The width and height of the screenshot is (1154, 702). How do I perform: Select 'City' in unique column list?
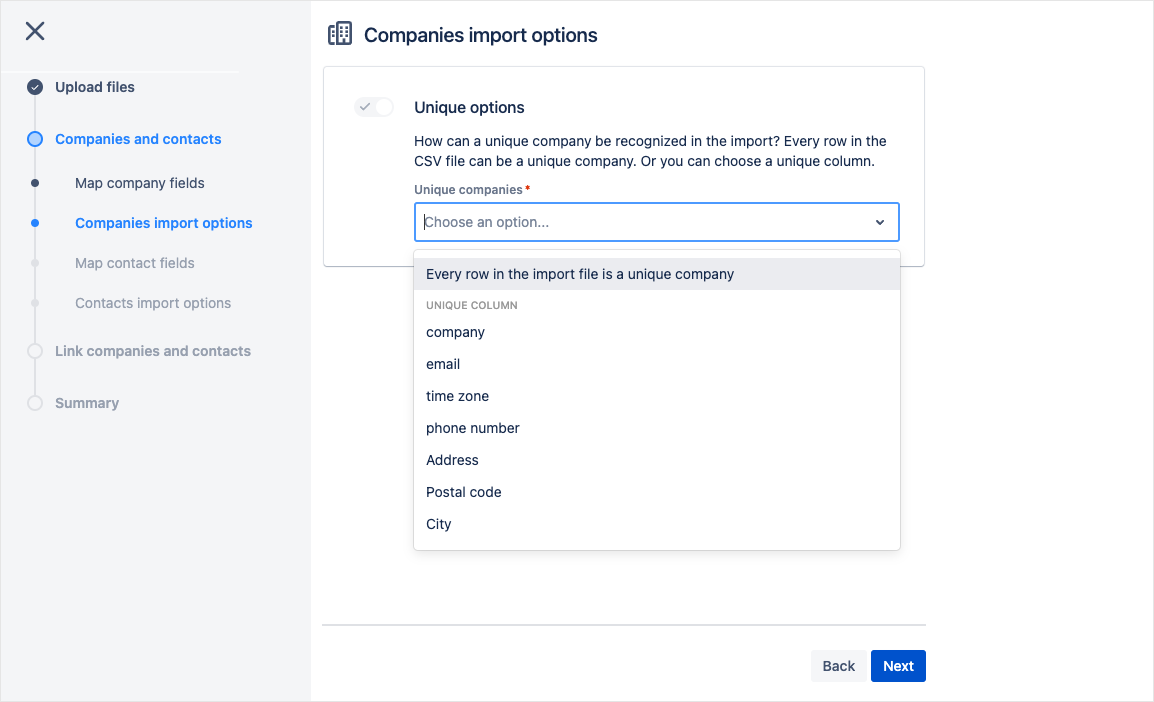[x=439, y=524]
